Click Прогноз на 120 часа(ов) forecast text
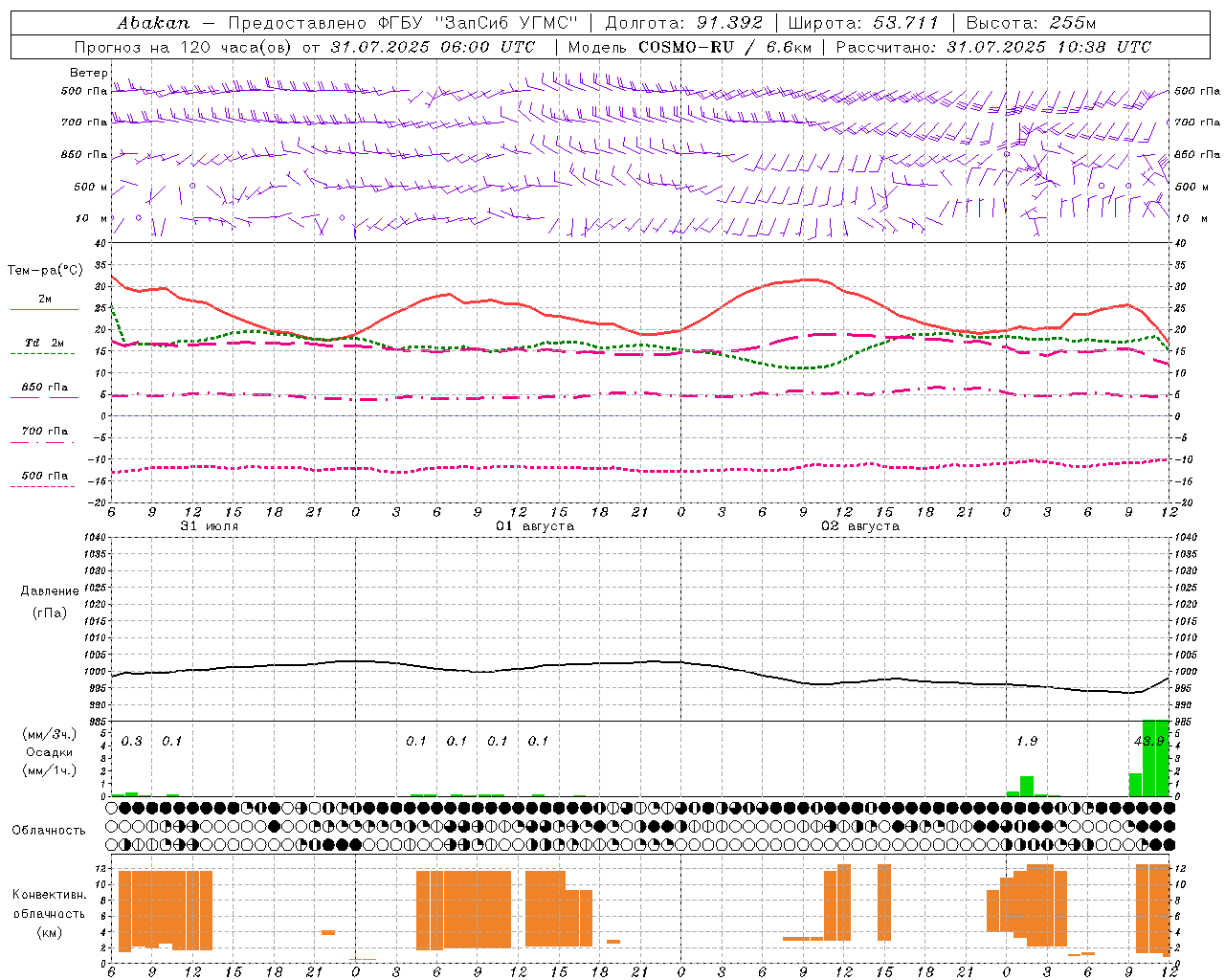This screenshot has width=1225, height=980. [186, 47]
